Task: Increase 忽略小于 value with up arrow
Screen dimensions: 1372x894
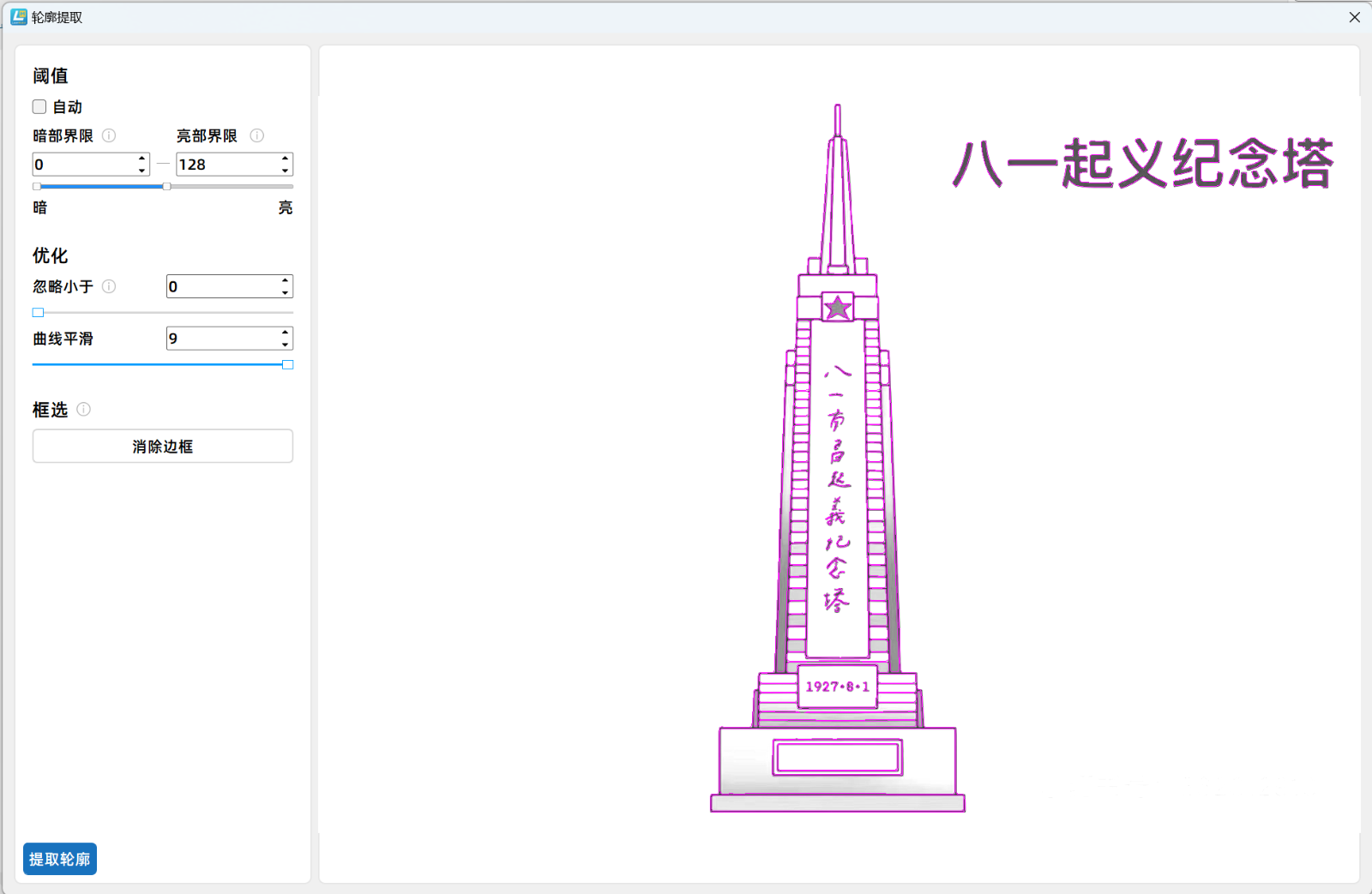Action: coord(285,280)
